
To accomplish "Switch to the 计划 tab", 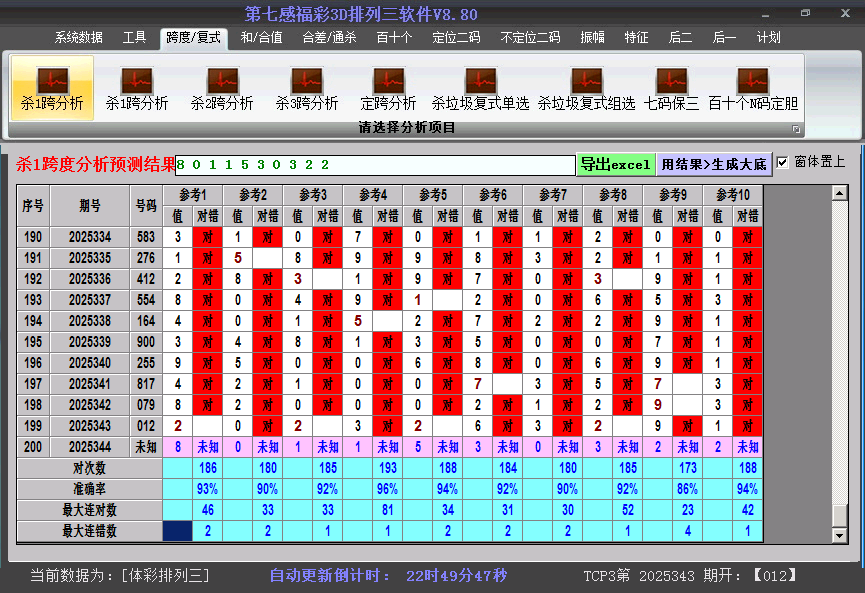I will click(x=768, y=38).
